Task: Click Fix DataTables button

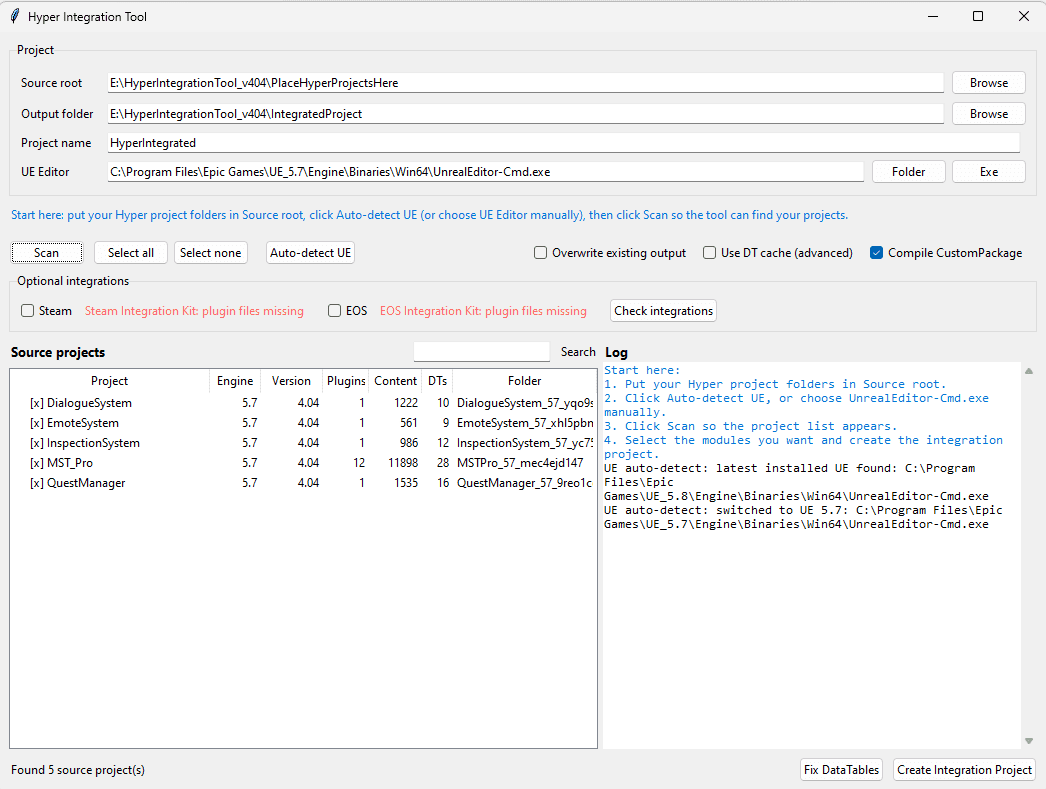Action: coord(841,770)
